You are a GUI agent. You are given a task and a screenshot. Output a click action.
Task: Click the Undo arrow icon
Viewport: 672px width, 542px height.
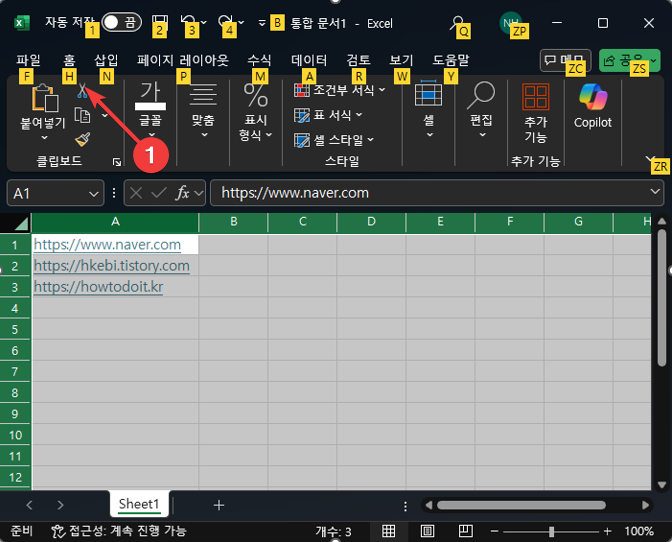[188, 21]
